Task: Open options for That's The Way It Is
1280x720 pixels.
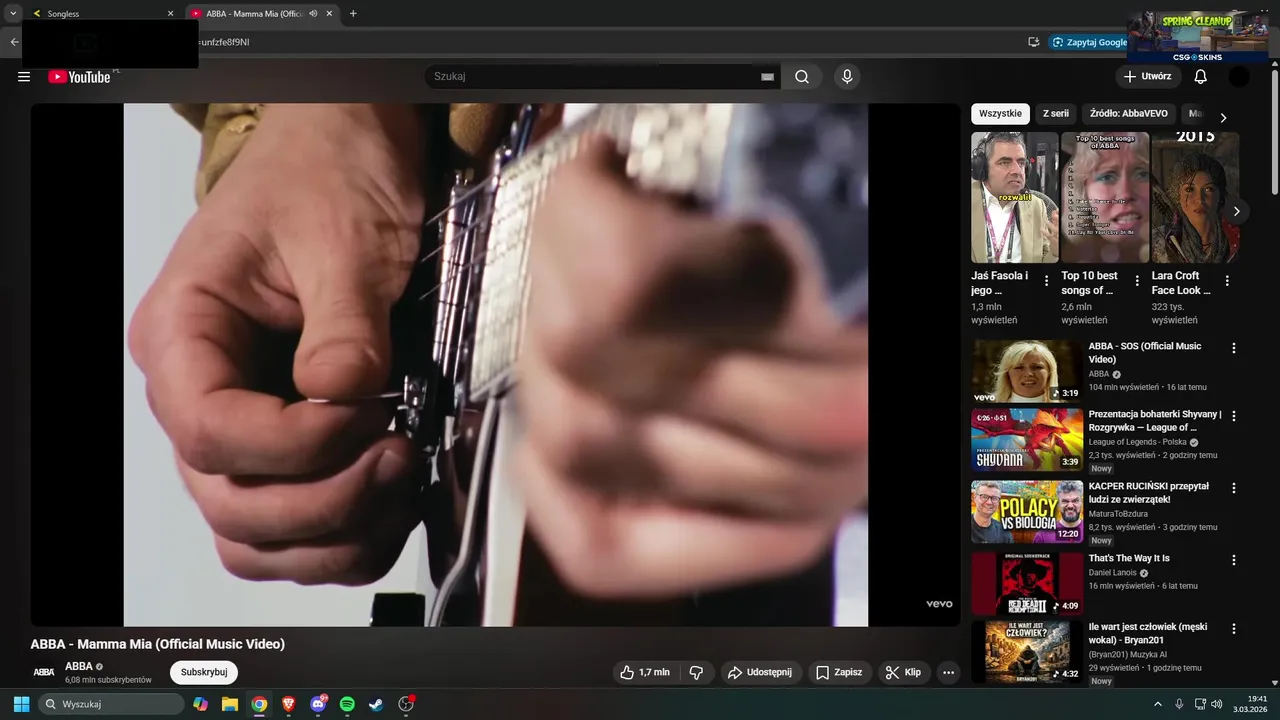Action: coord(1234,561)
